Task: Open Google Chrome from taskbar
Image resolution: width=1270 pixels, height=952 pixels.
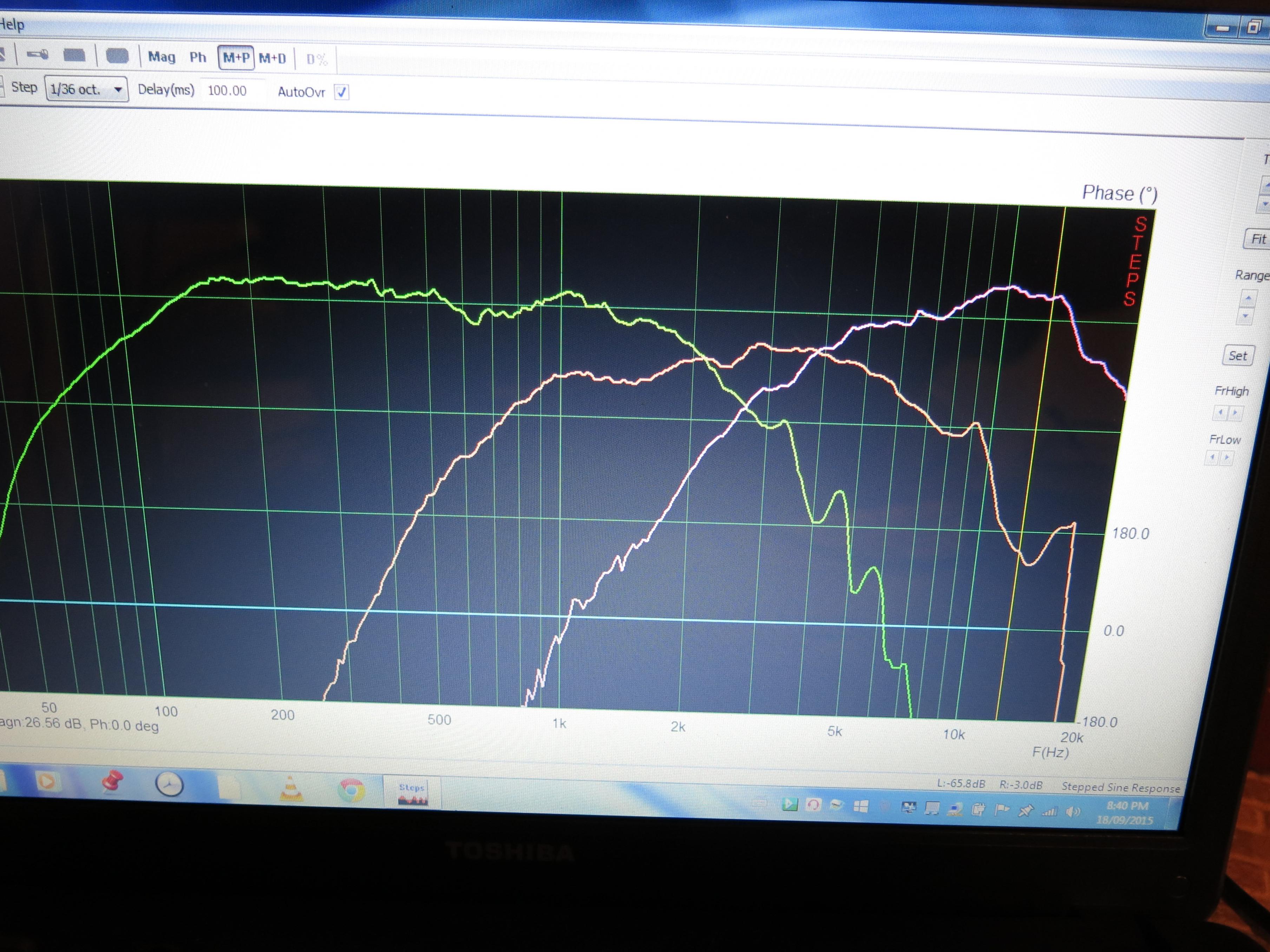Action: (x=351, y=791)
